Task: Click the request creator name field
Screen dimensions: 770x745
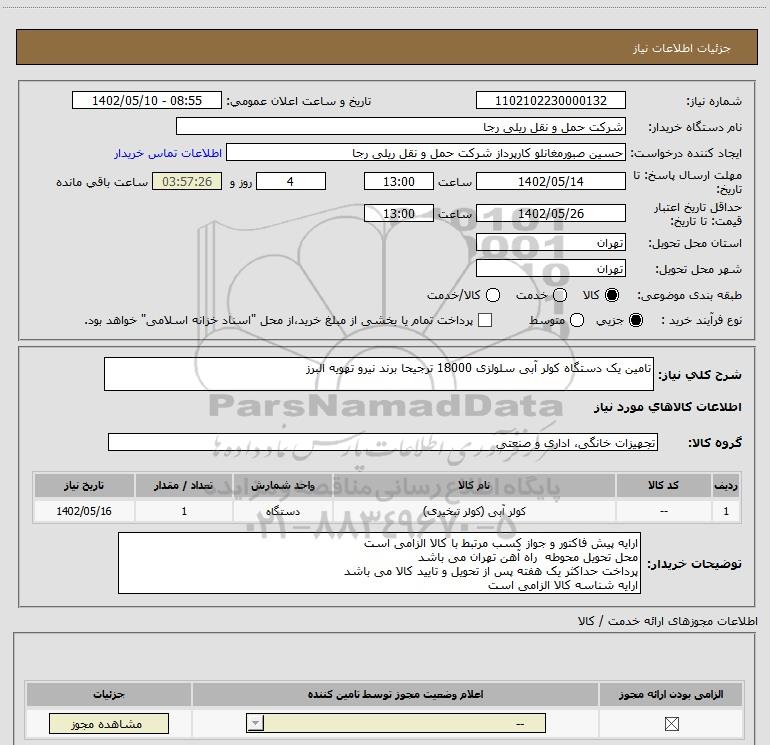Action: pos(426,153)
